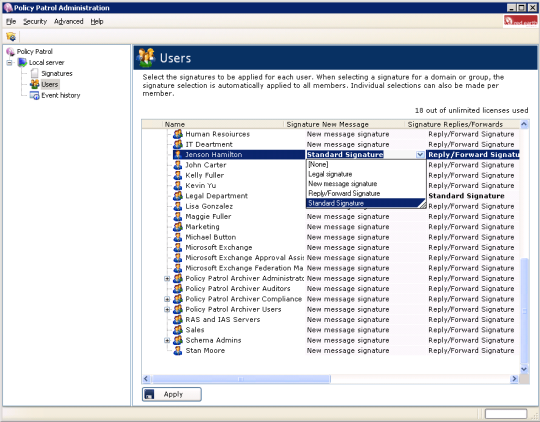Choose Standard Signature in the dropdown list
Screen dimensions: 540x422
click(x=366, y=203)
